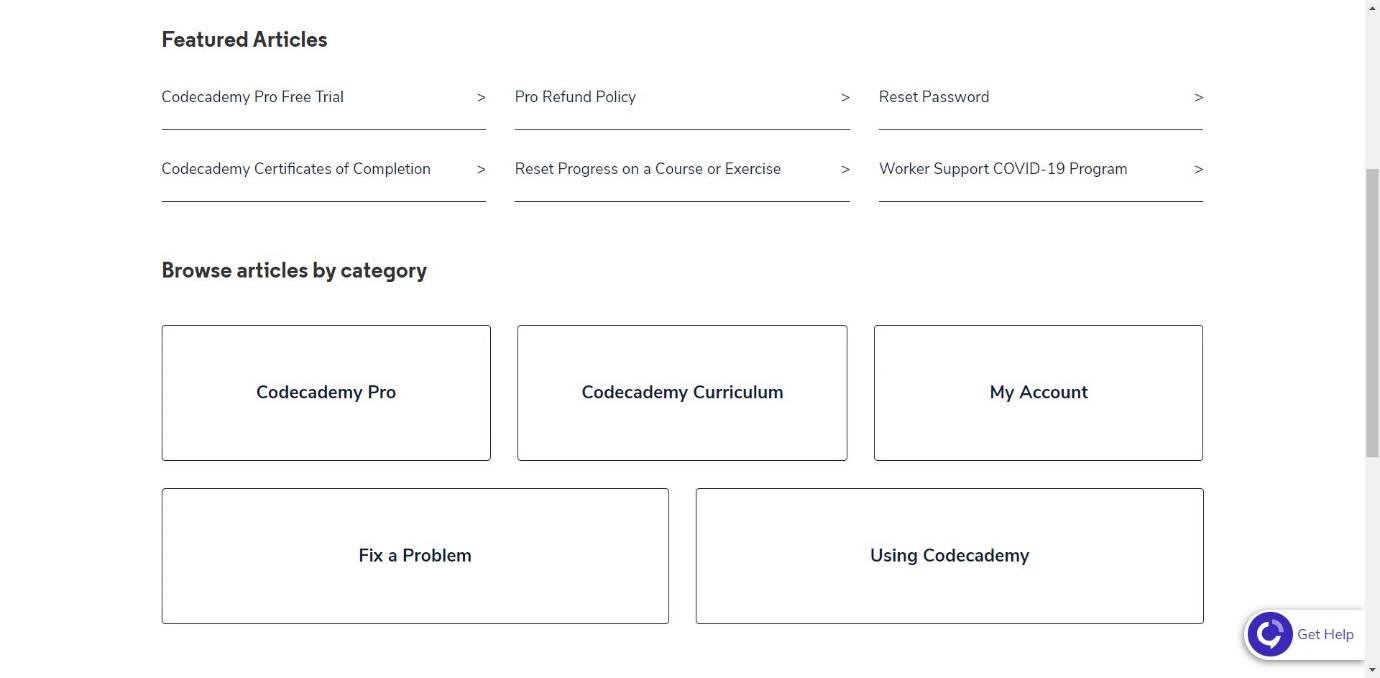Click the Get Help chat icon
The image size is (1380, 678).
point(1270,634)
